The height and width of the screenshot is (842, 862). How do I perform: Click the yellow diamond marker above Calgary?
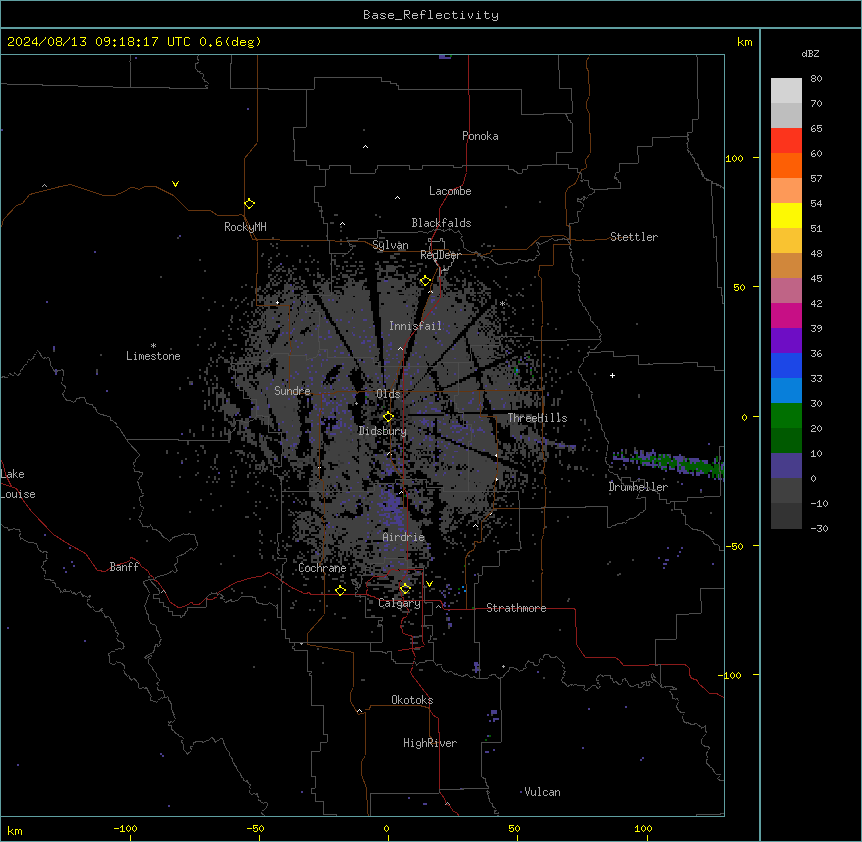pyautogui.click(x=405, y=589)
